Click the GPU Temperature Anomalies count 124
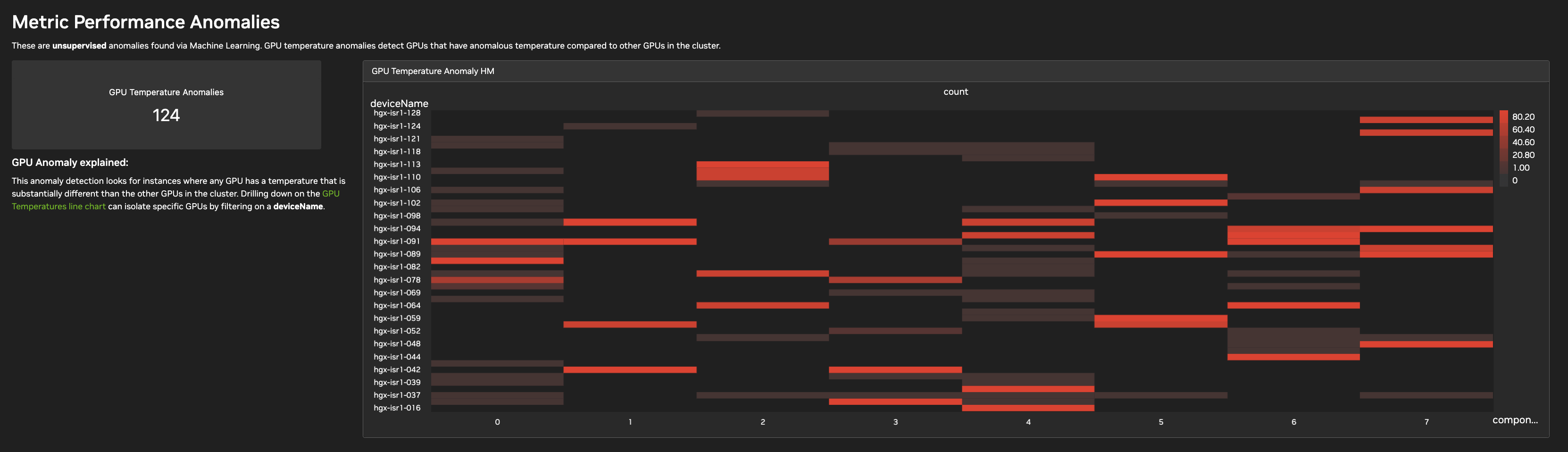Image resolution: width=1568 pixels, height=452 pixels. click(166, 115)
